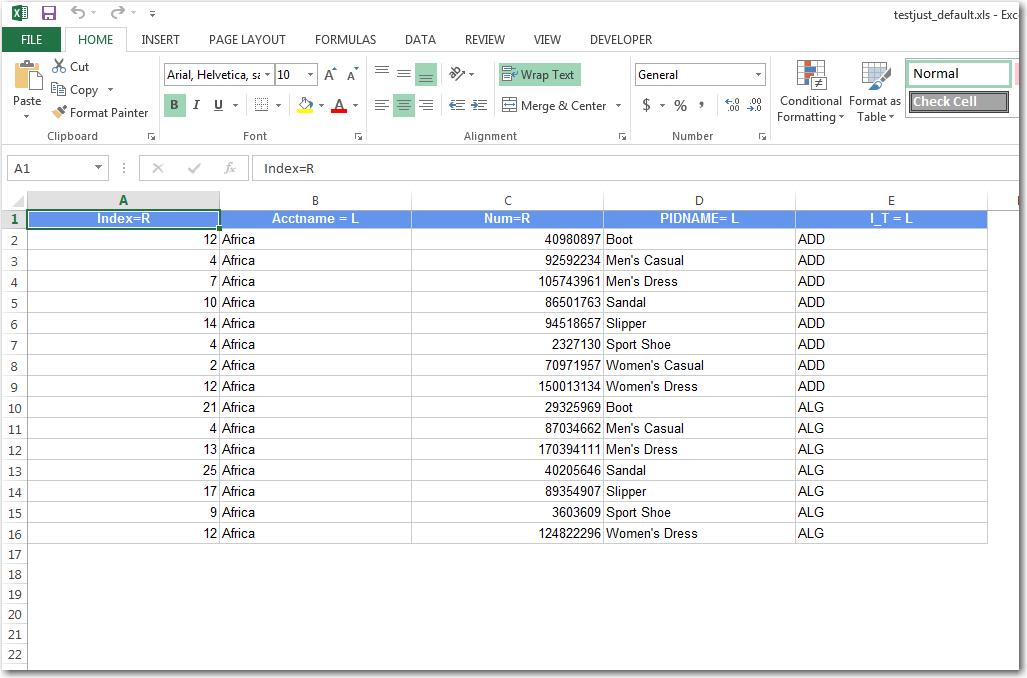
Task: Click the Increase Font Size icon
Action: (x=331, y=75)
